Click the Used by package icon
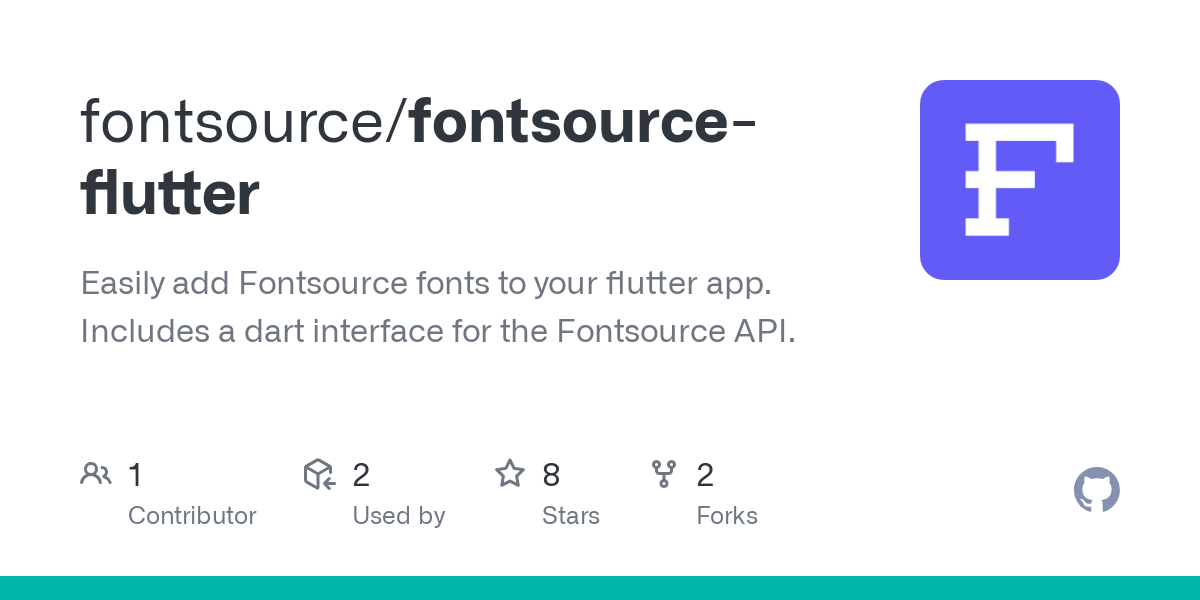 tap(319, 474)
